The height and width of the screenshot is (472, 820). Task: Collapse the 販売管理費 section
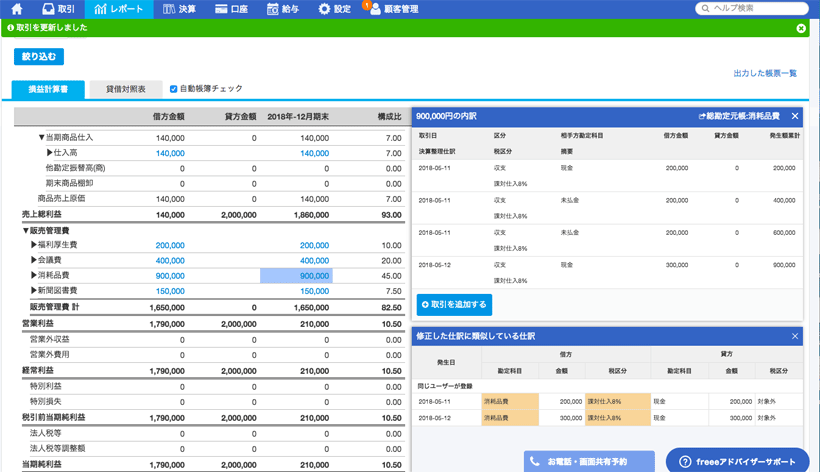[x=25, y=230]
